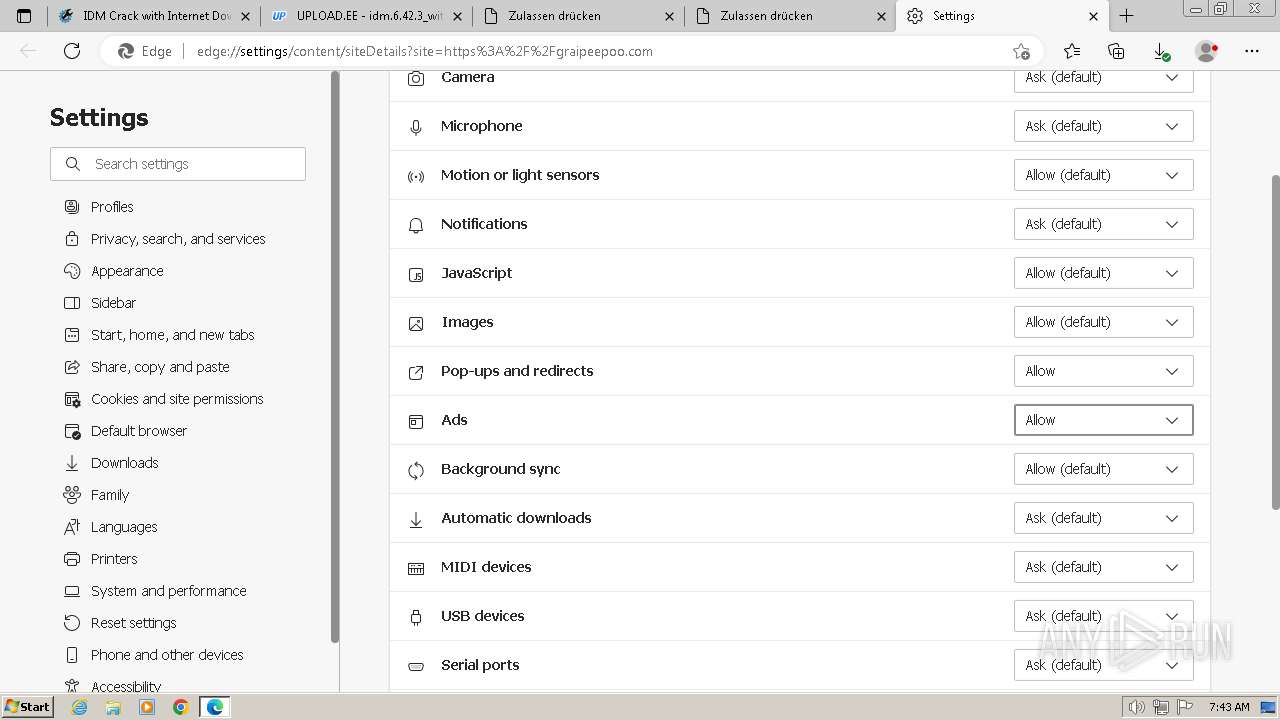The width and height of the screenshot is (1280, 720).
Task: Click the Microphone row icon
Action: 416,127
